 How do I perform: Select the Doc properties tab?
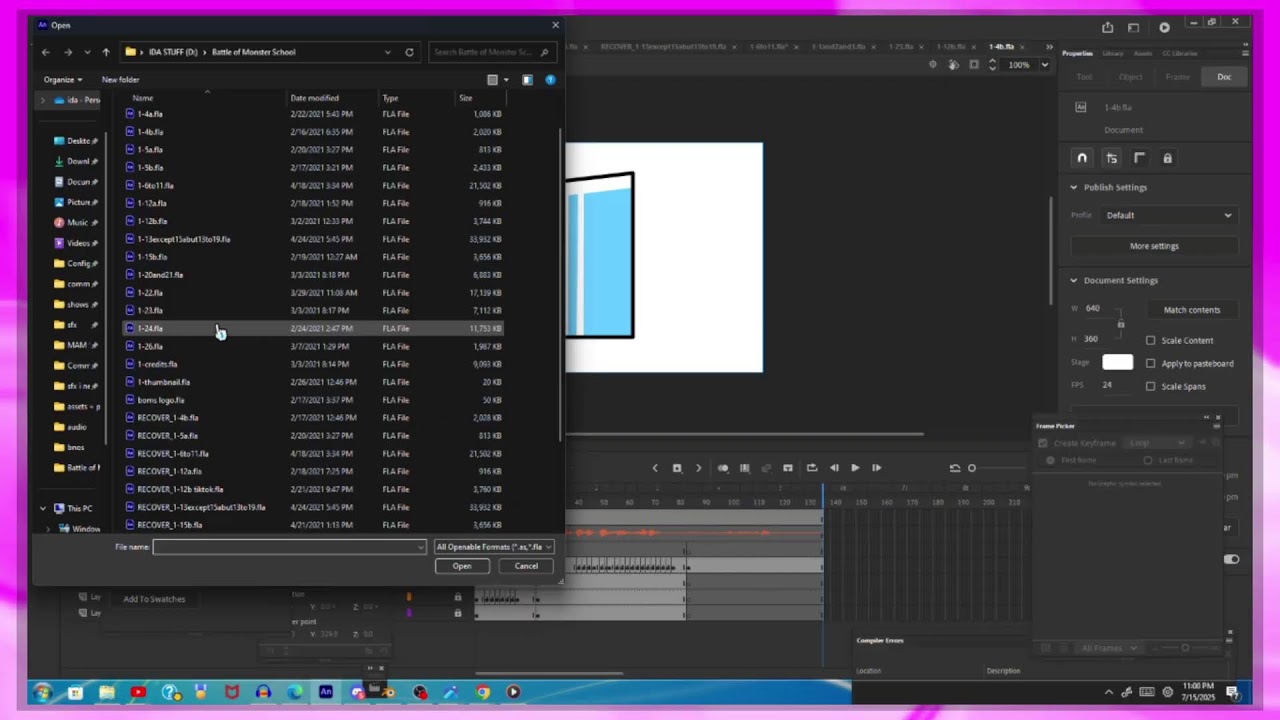1224,77
